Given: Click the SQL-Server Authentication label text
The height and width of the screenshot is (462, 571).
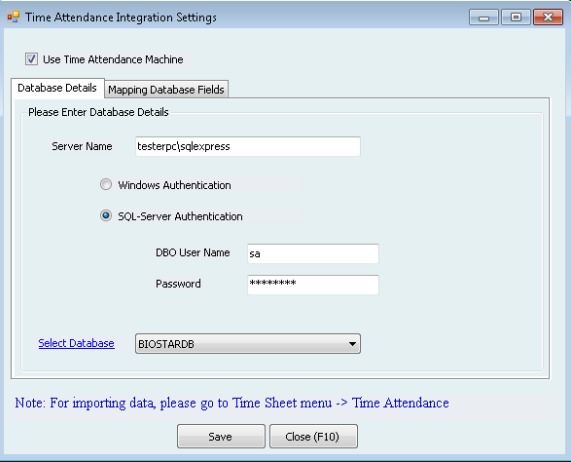Looking at the screenshot, I should [x=180, y=216].
